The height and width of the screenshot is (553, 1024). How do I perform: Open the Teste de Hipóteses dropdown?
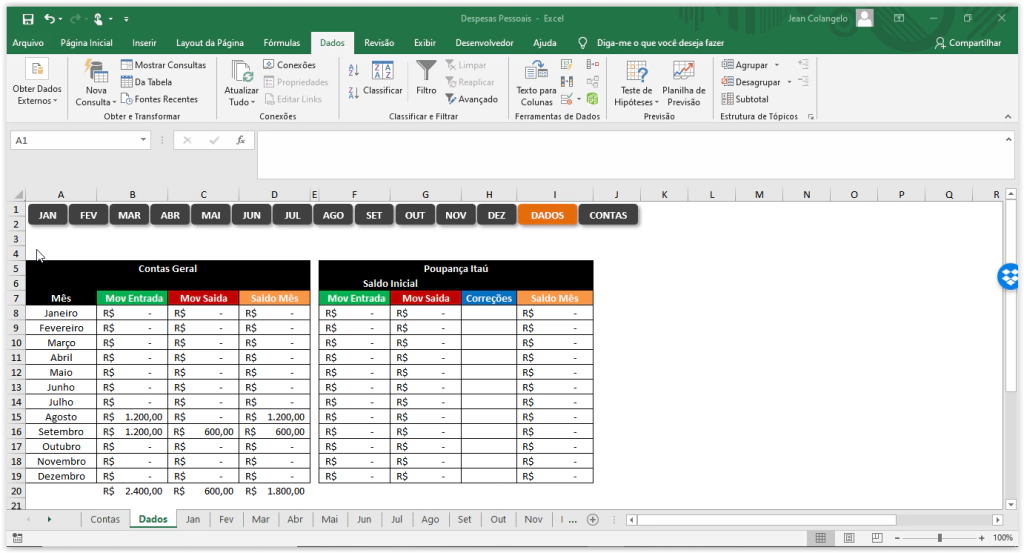(636, 102)
